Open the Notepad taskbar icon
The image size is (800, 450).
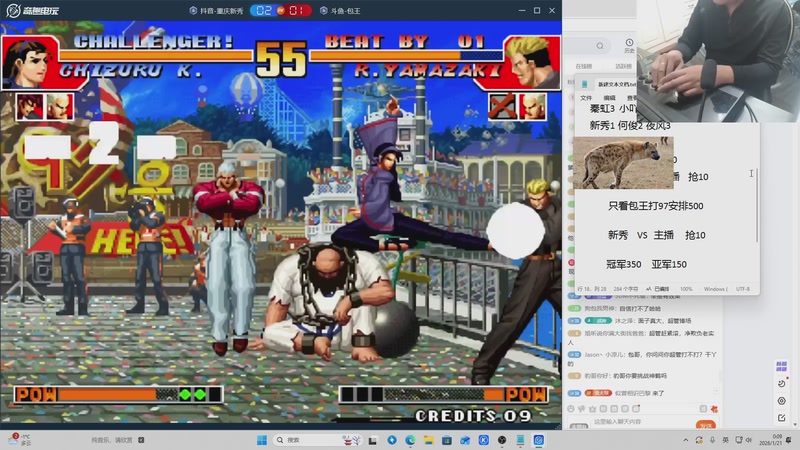pyautogui.click(x=520, y=440)
